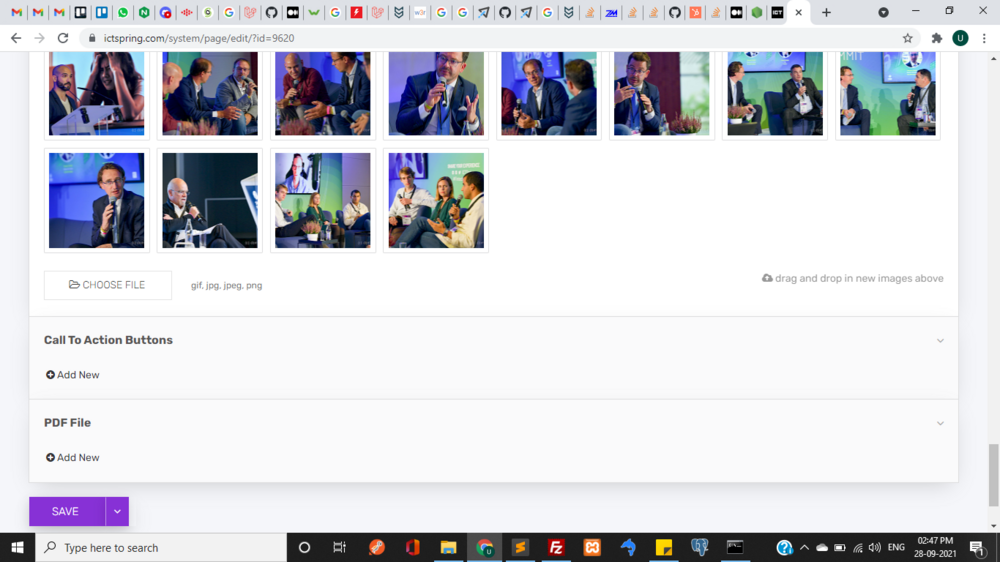Select the elderly speaker with glasses thumbnail
The image size is (1000, 562).
click(210, 200)
